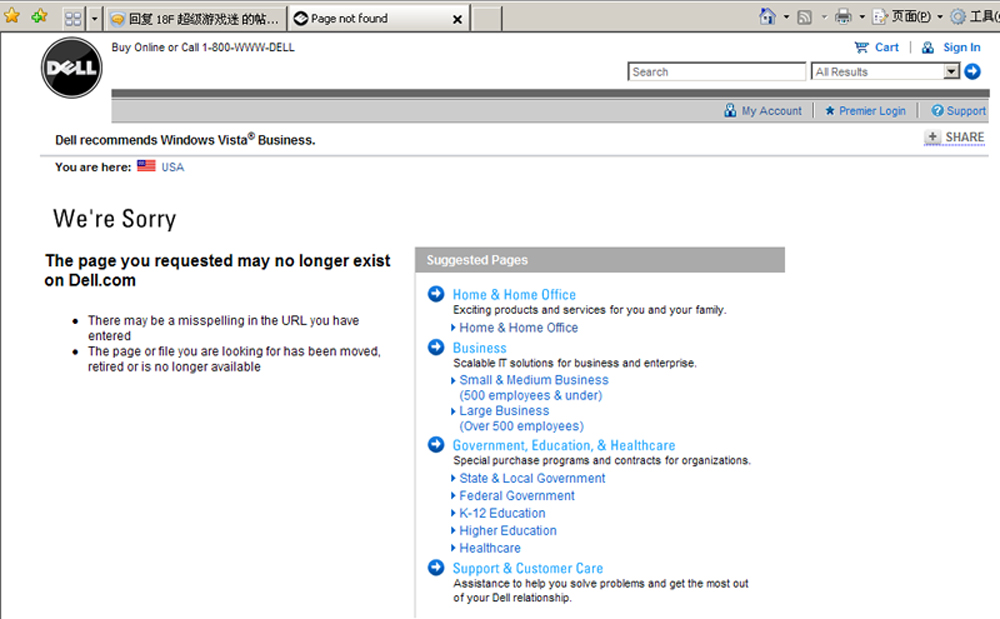Click the Premier Login star icon
Image resolution: width=1000 pixels, height=619 pixels.
coord(830,111)
